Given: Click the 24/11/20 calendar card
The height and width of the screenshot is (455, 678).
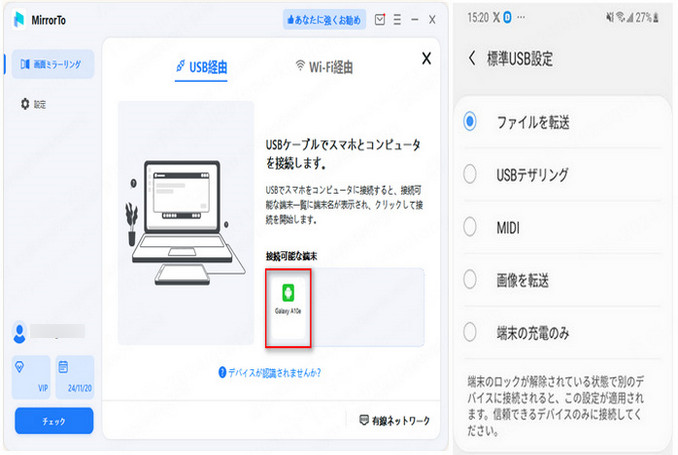Looking at the screenshot, I should pos(75,377).
